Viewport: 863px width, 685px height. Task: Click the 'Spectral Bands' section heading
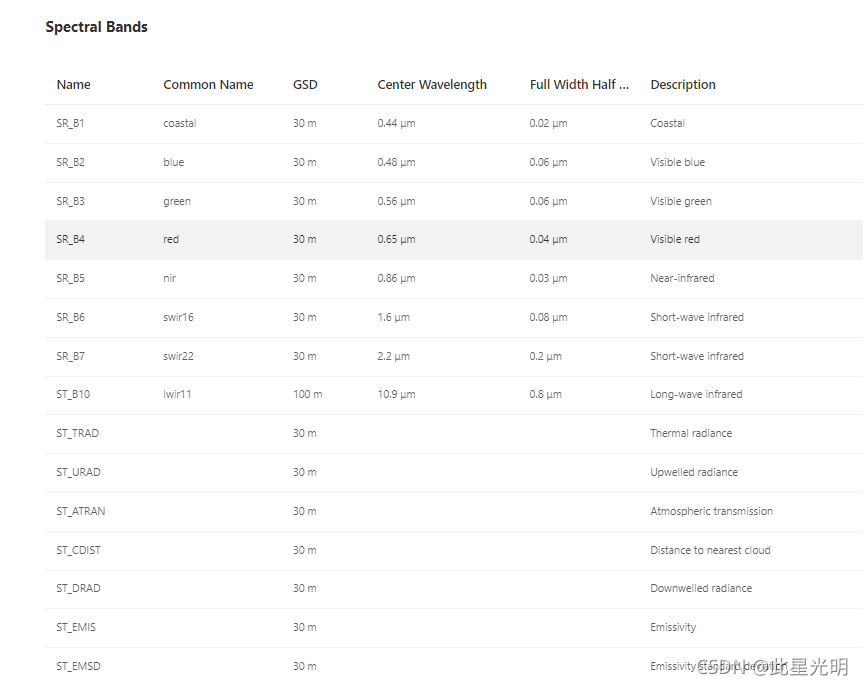(x=96, y=27)
